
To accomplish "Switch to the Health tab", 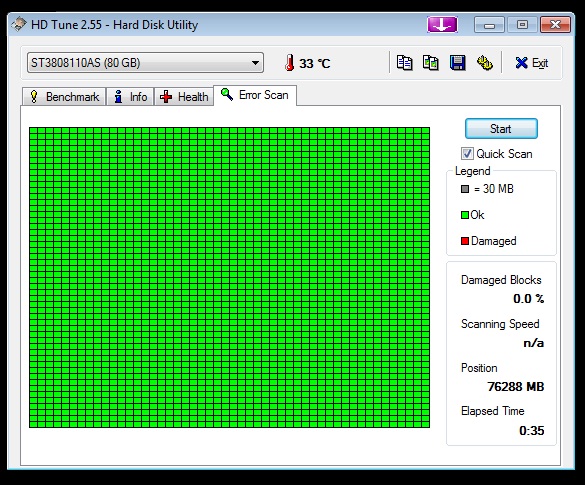I will tap(184, 97).
